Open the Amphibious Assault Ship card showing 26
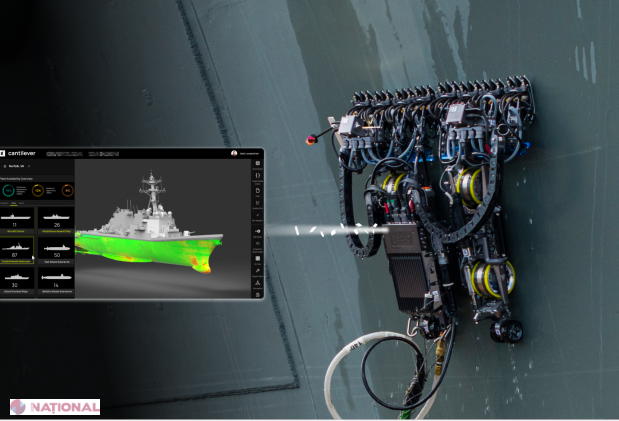 54,220
